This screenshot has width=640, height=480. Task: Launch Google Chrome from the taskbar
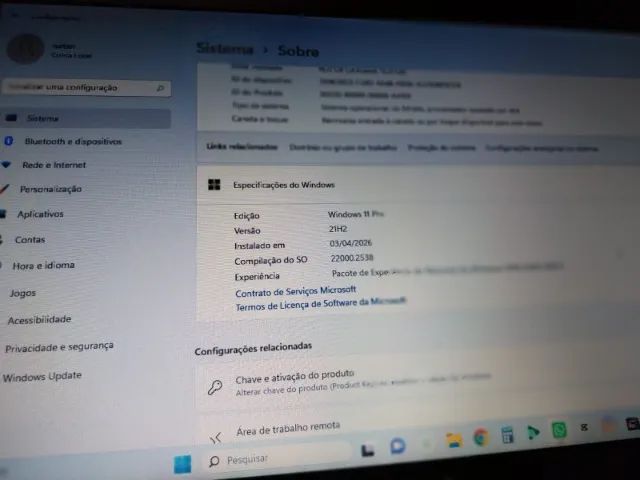tap(481, 437)
